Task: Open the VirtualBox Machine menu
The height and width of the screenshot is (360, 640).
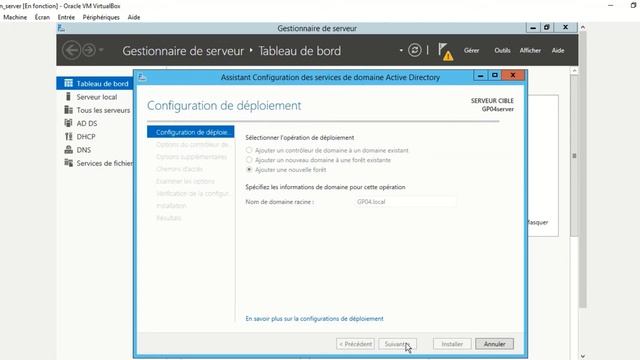Action: pyautogui.click(x=15, y=17)
